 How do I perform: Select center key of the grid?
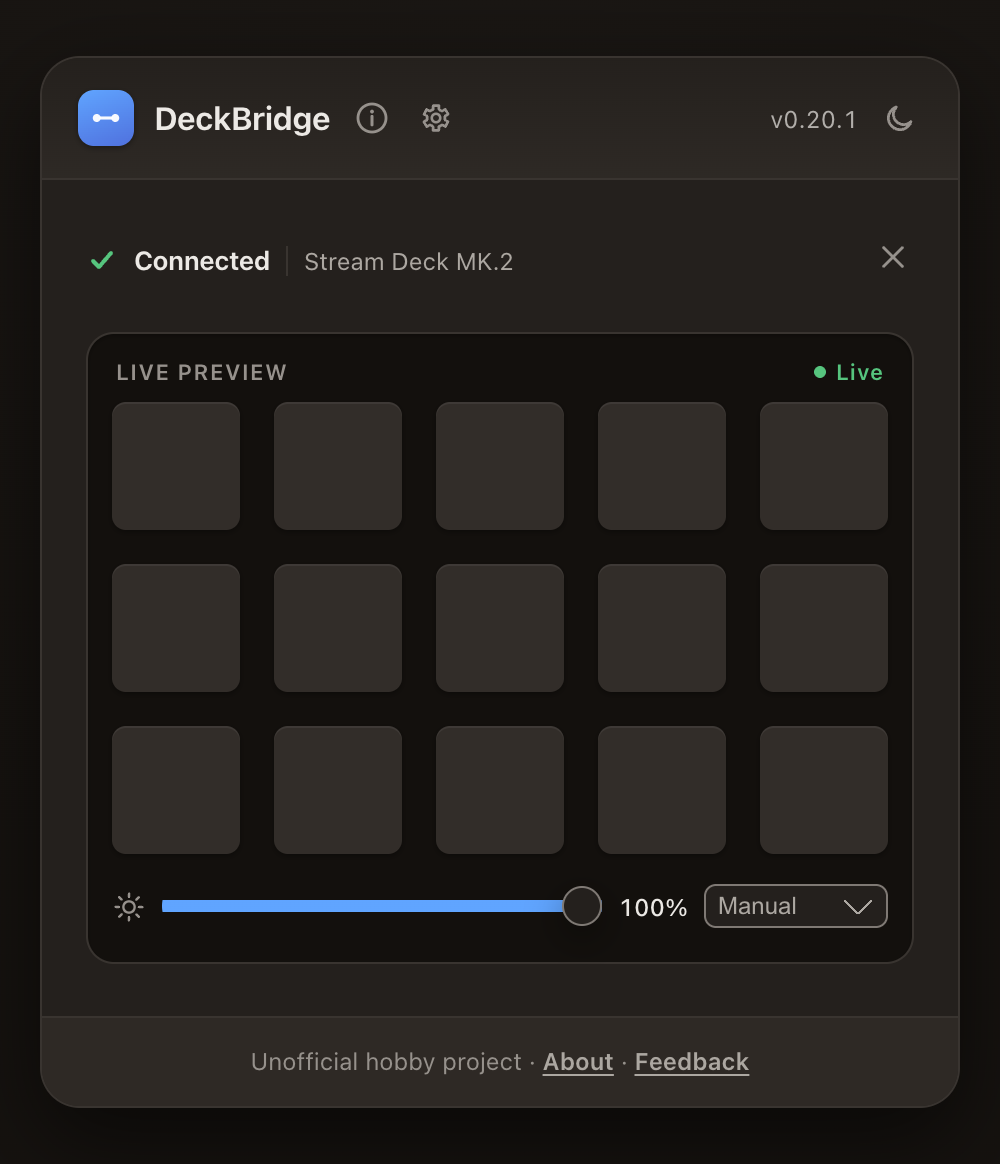tap(500, 628)
